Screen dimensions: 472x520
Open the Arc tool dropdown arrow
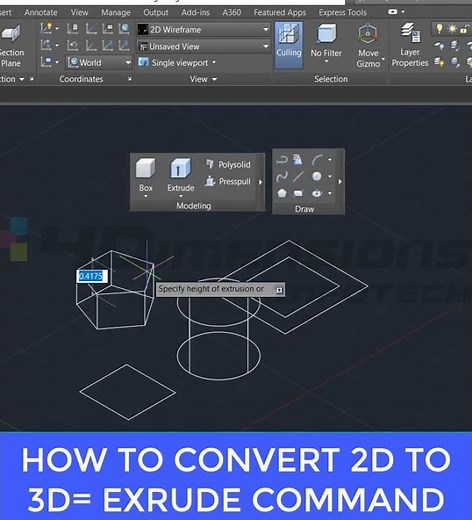(330, 160)
